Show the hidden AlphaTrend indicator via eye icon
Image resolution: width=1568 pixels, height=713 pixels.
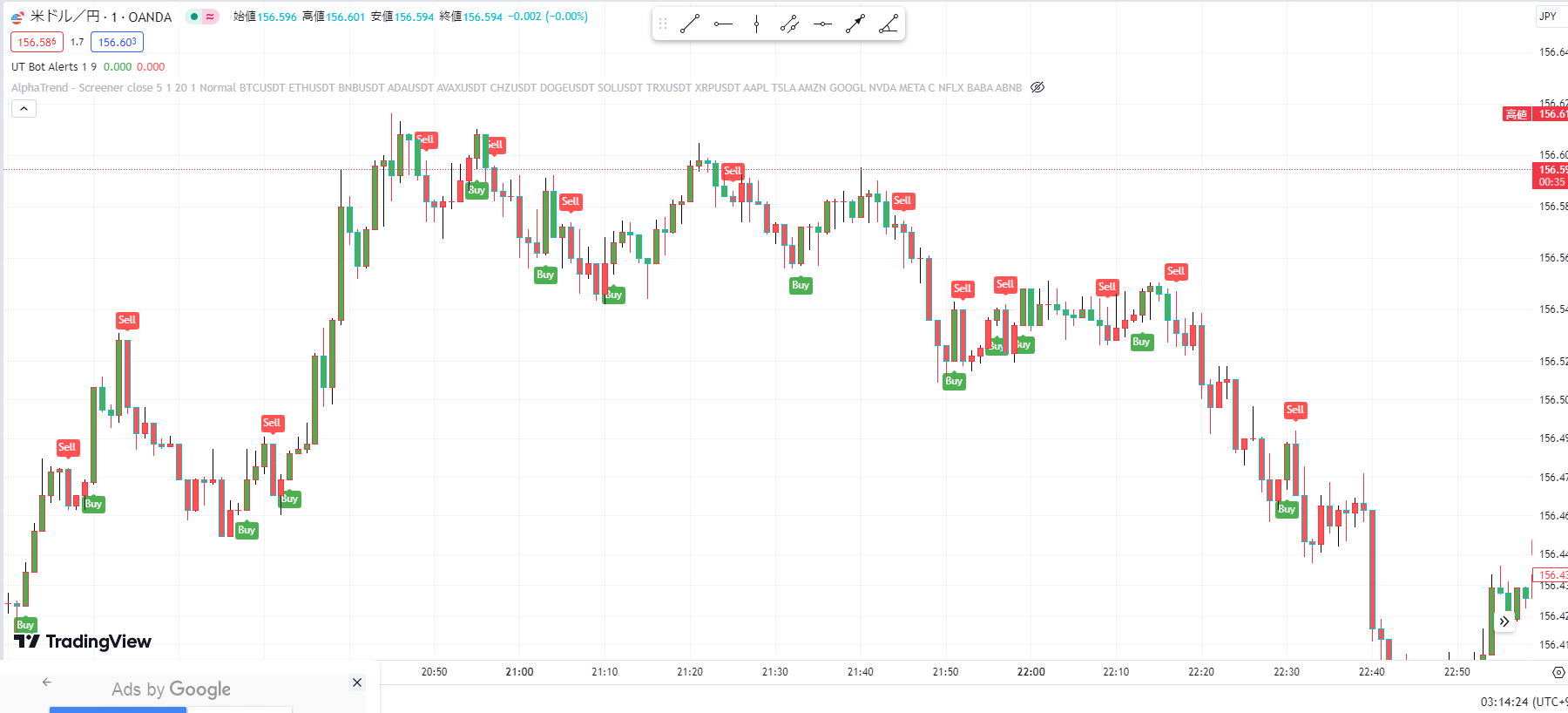click(1037, 87)
